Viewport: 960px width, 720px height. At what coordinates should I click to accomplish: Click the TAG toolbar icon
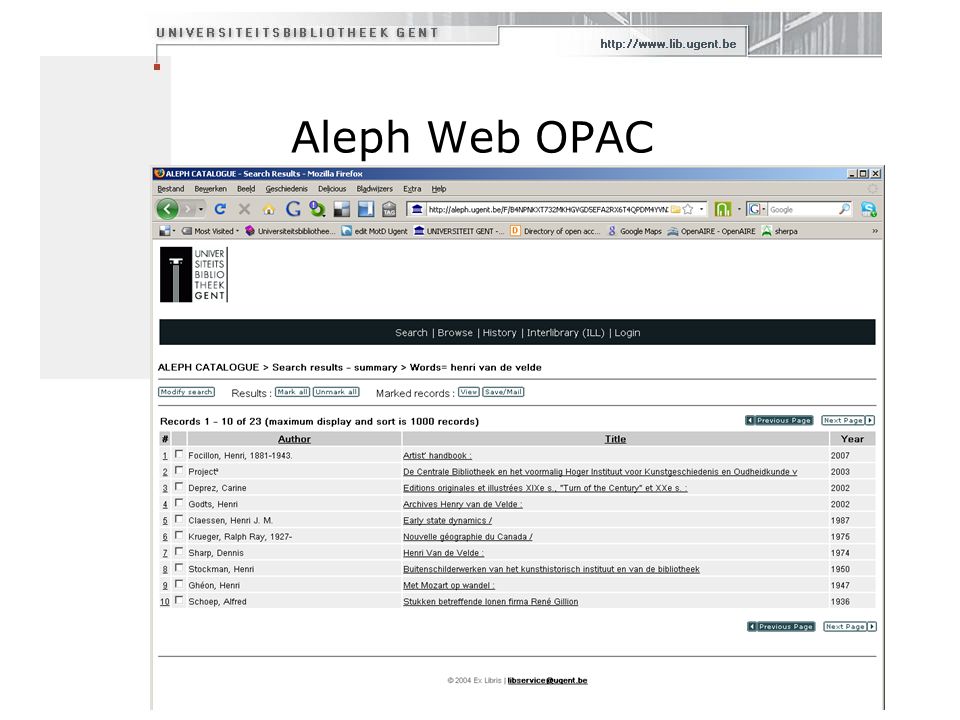coord(389,210)
